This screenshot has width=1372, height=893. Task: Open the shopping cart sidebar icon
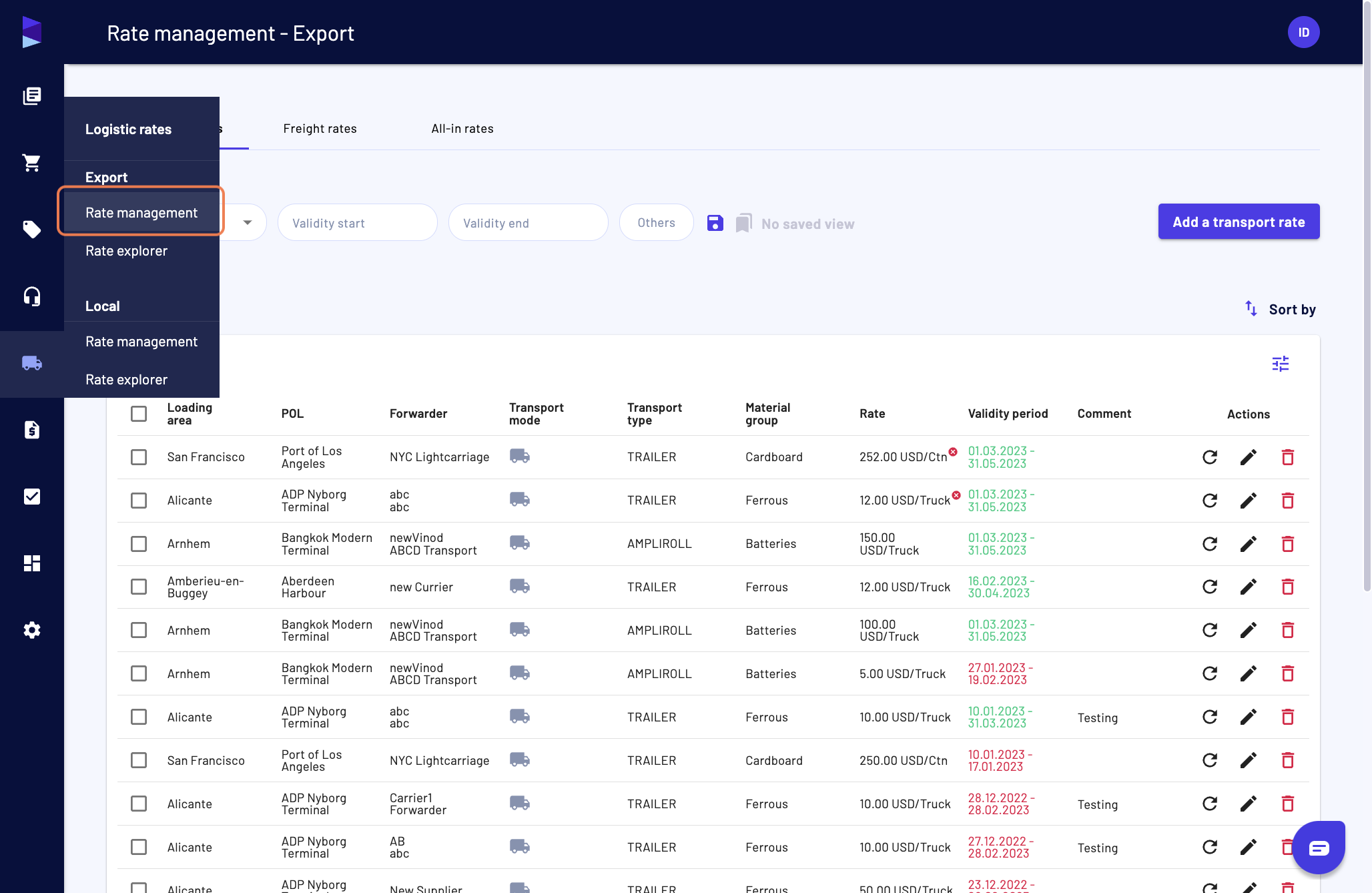(32, 163)
